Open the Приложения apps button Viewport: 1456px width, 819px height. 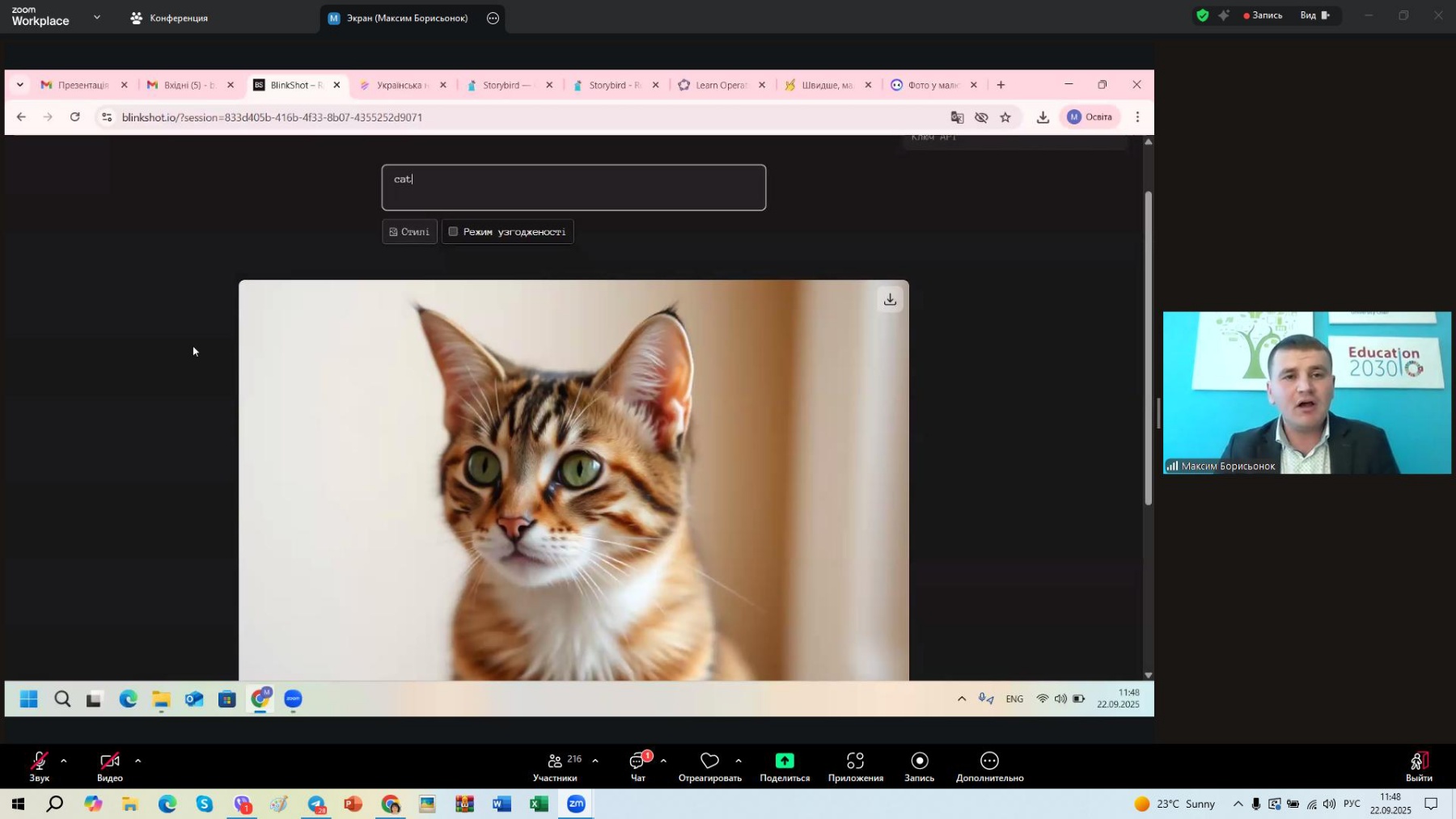856,767
